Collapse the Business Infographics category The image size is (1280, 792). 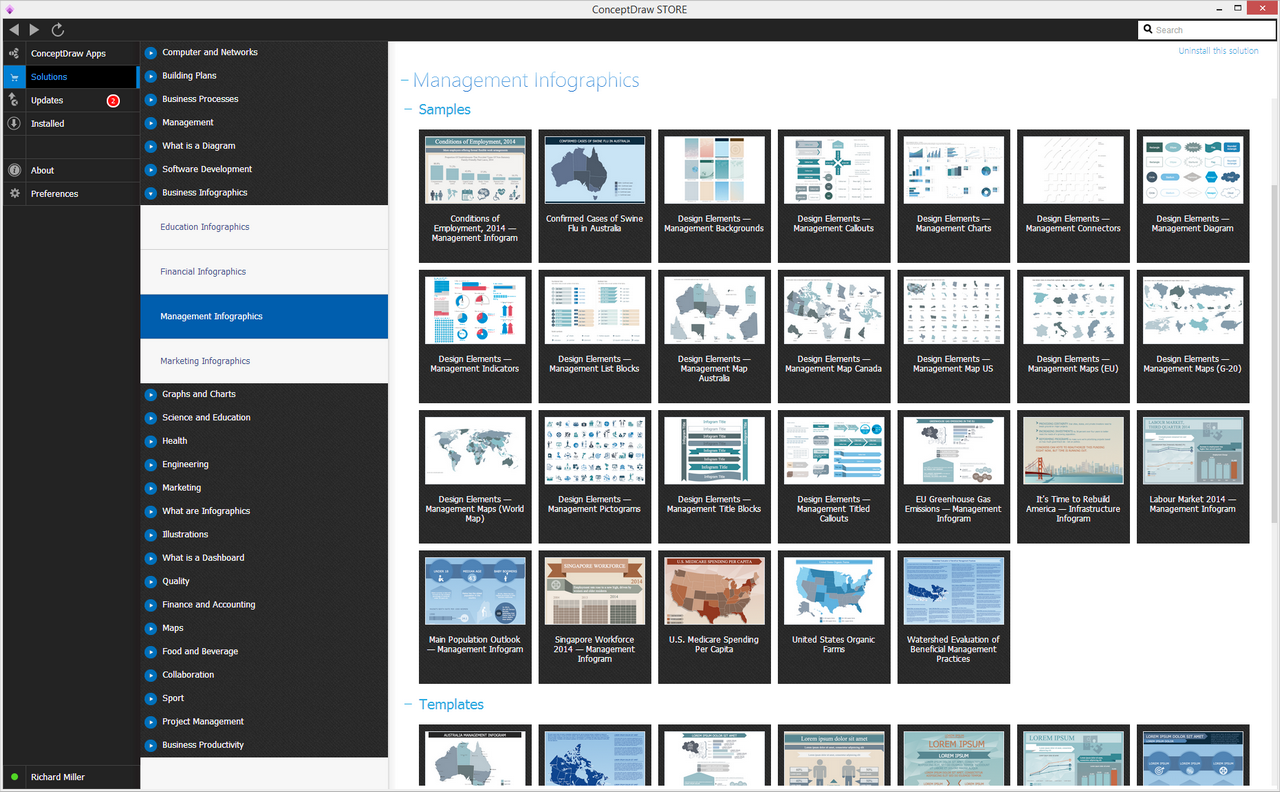(x=151, y=193)
